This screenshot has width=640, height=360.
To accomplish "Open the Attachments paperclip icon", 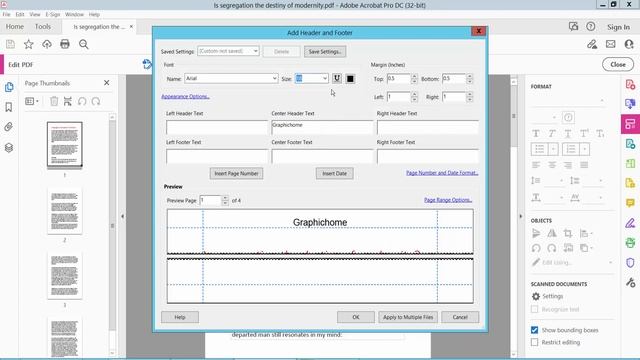I will click(x=9, y=127).
